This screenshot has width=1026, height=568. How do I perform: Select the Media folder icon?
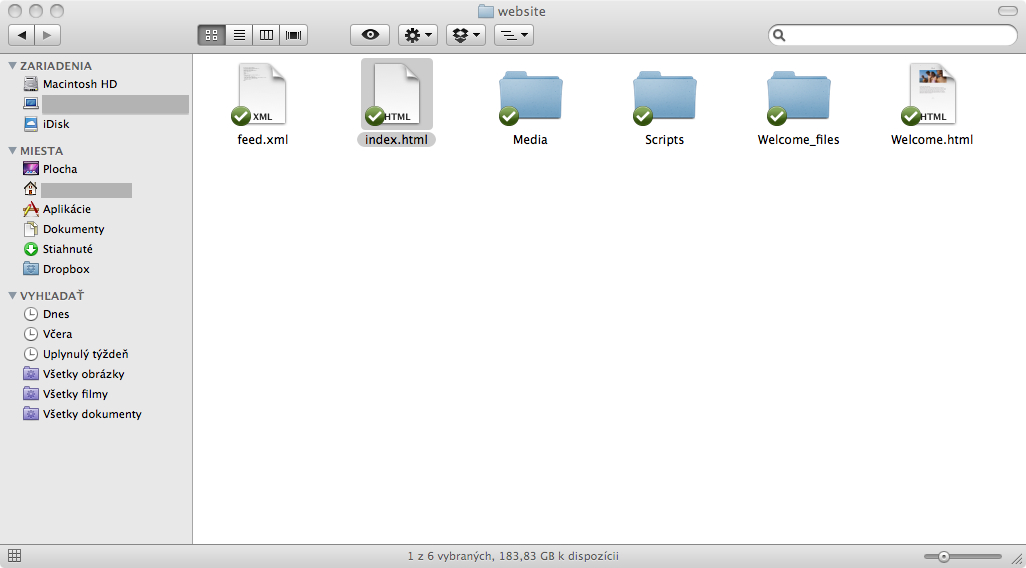530,96
